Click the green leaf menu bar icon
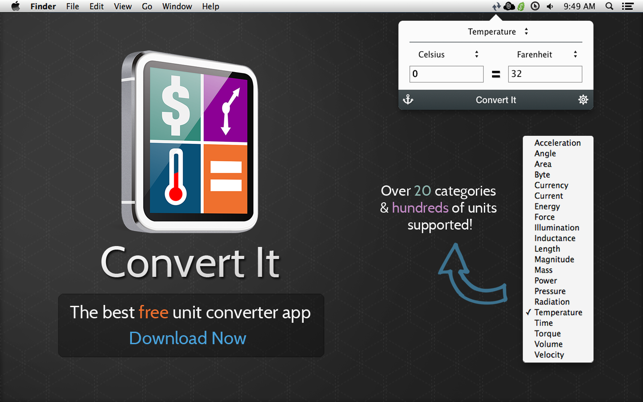The width and height of the screenshot is (643, 402). pyautogui.click(x=521, y=7)
